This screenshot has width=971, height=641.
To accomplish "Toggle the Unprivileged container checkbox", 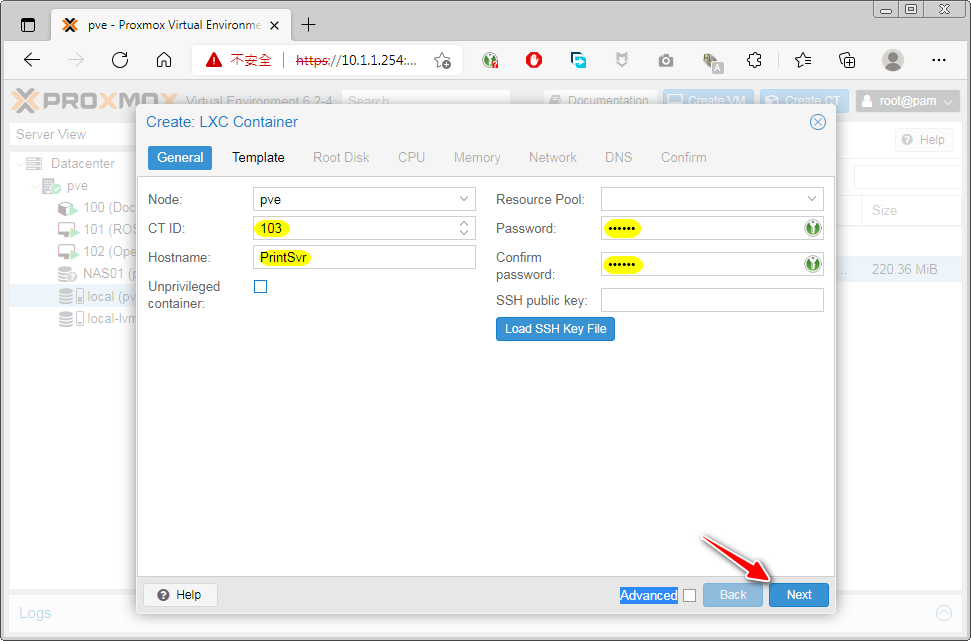I will 261,287.
